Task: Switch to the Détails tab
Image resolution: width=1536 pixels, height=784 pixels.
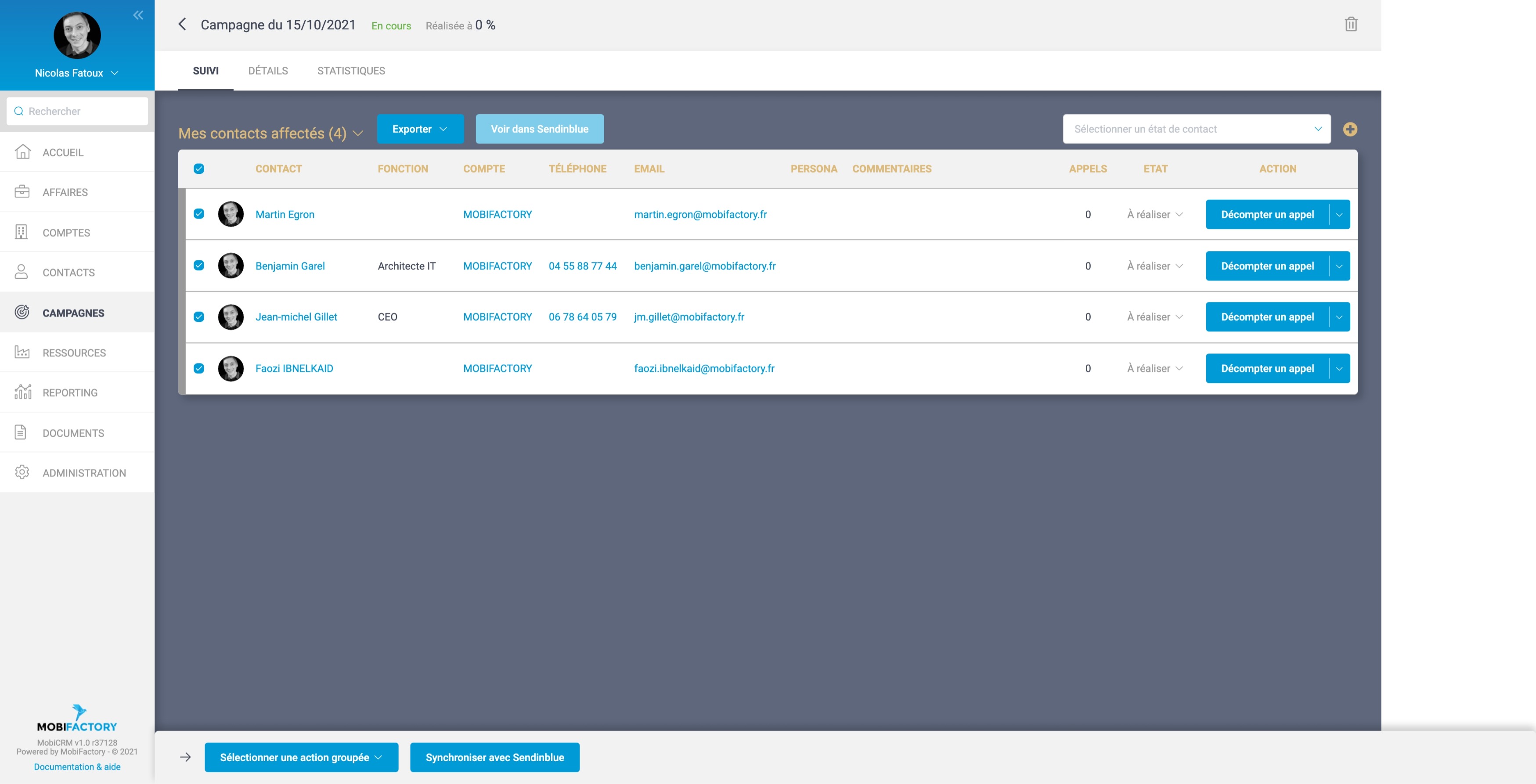Action: [268, 71]
